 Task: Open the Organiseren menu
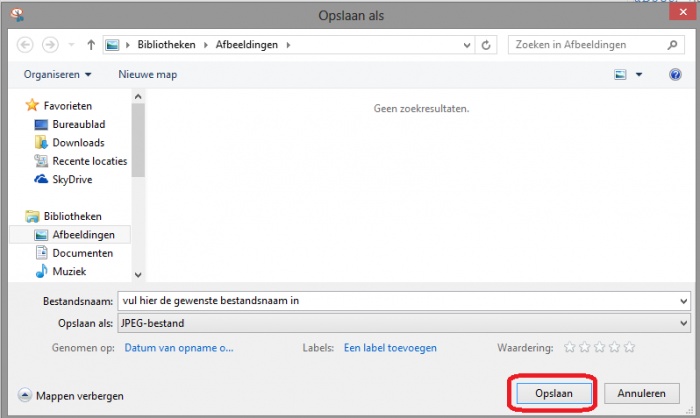[x=57, y=75]
